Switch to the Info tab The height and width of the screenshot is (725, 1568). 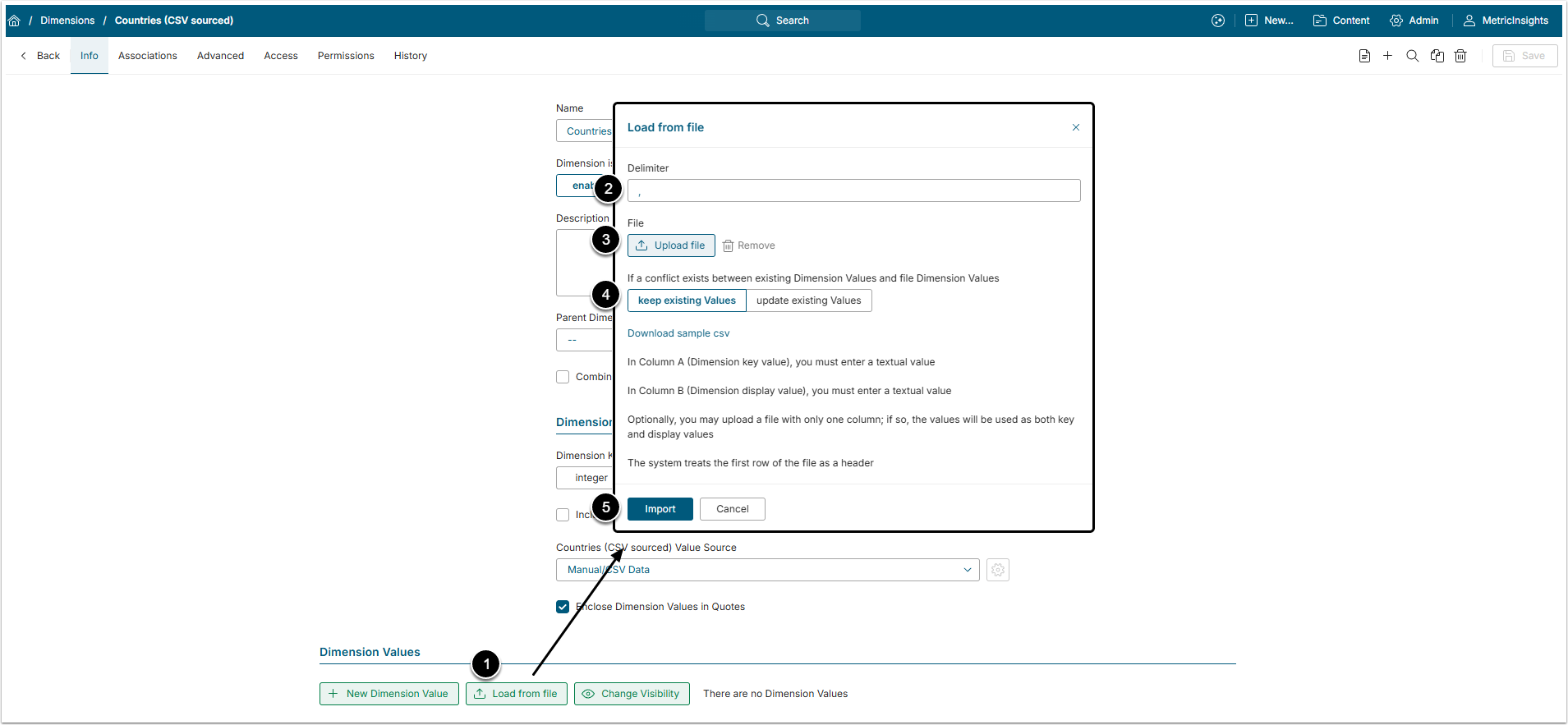[90, 56]
